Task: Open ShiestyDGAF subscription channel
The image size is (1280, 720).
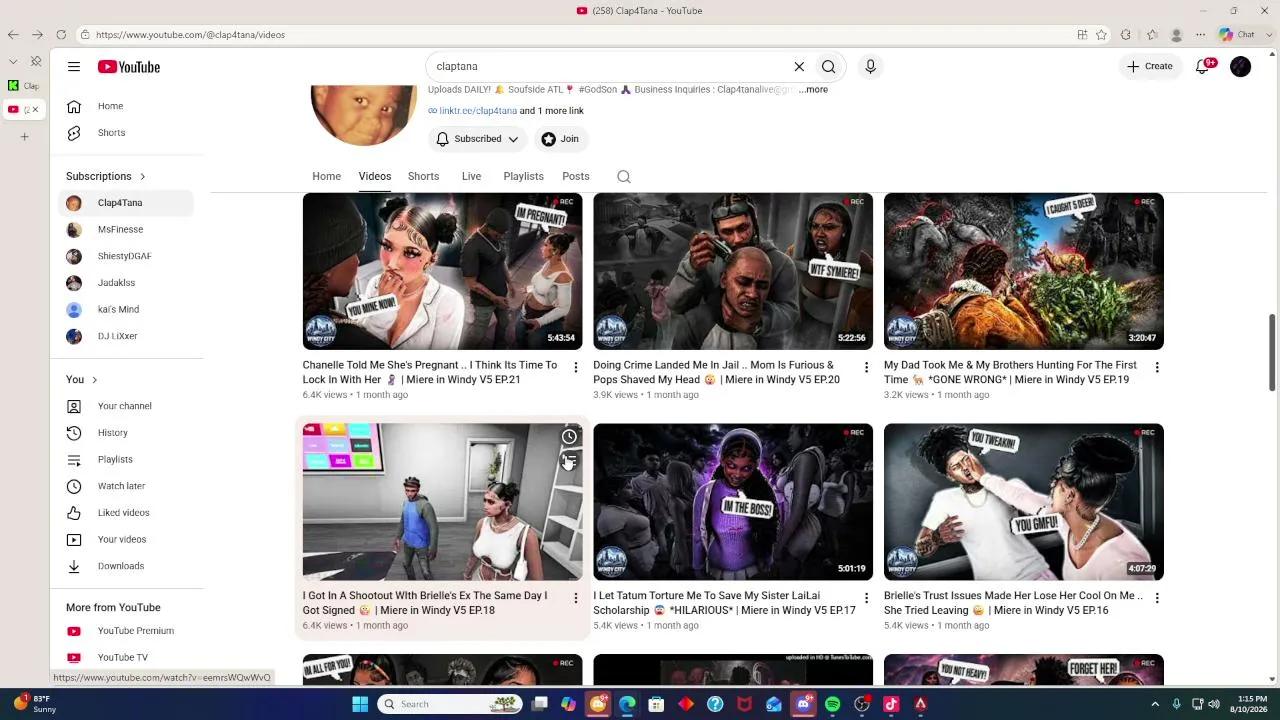Action: click(127, 256)
